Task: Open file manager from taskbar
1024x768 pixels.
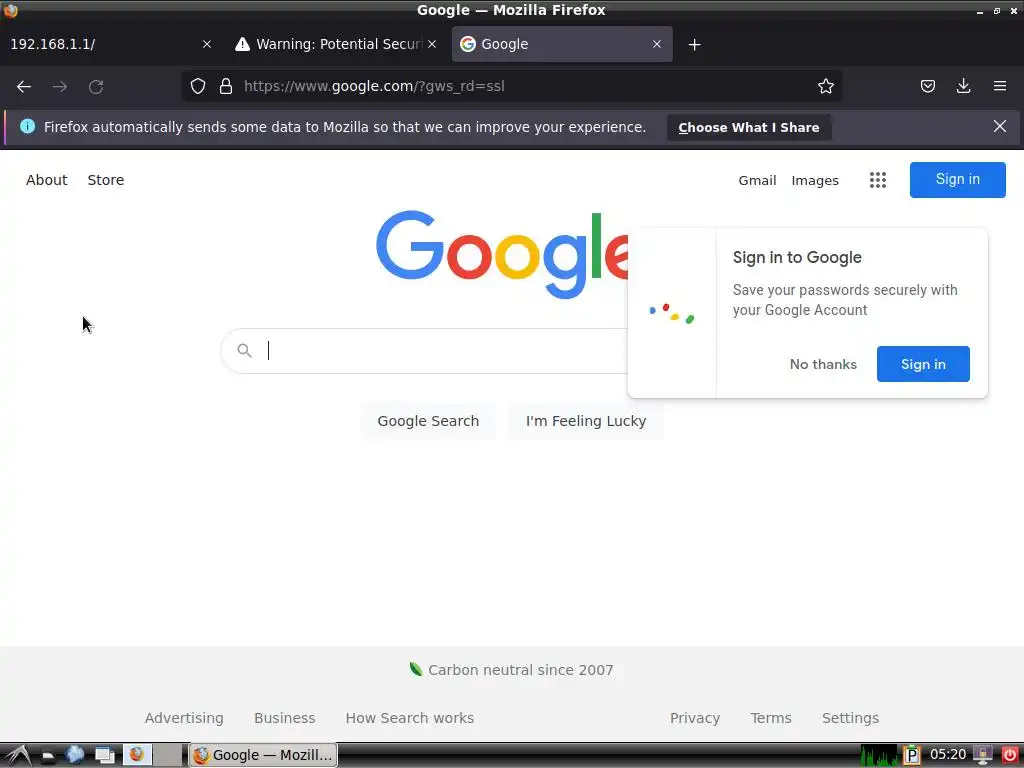Action: [48, 756]
